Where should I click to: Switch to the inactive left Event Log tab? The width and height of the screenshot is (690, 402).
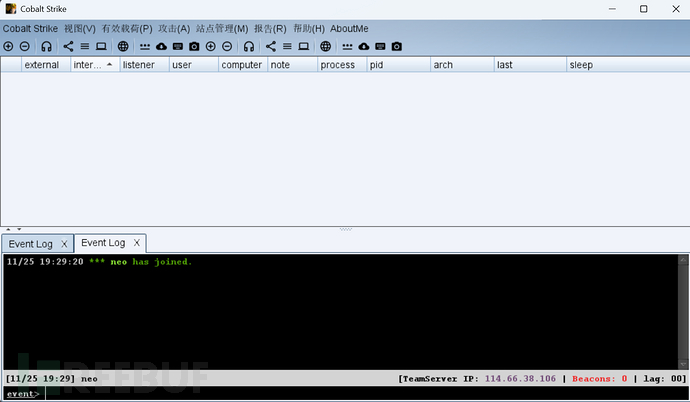(x=31, y=244)
